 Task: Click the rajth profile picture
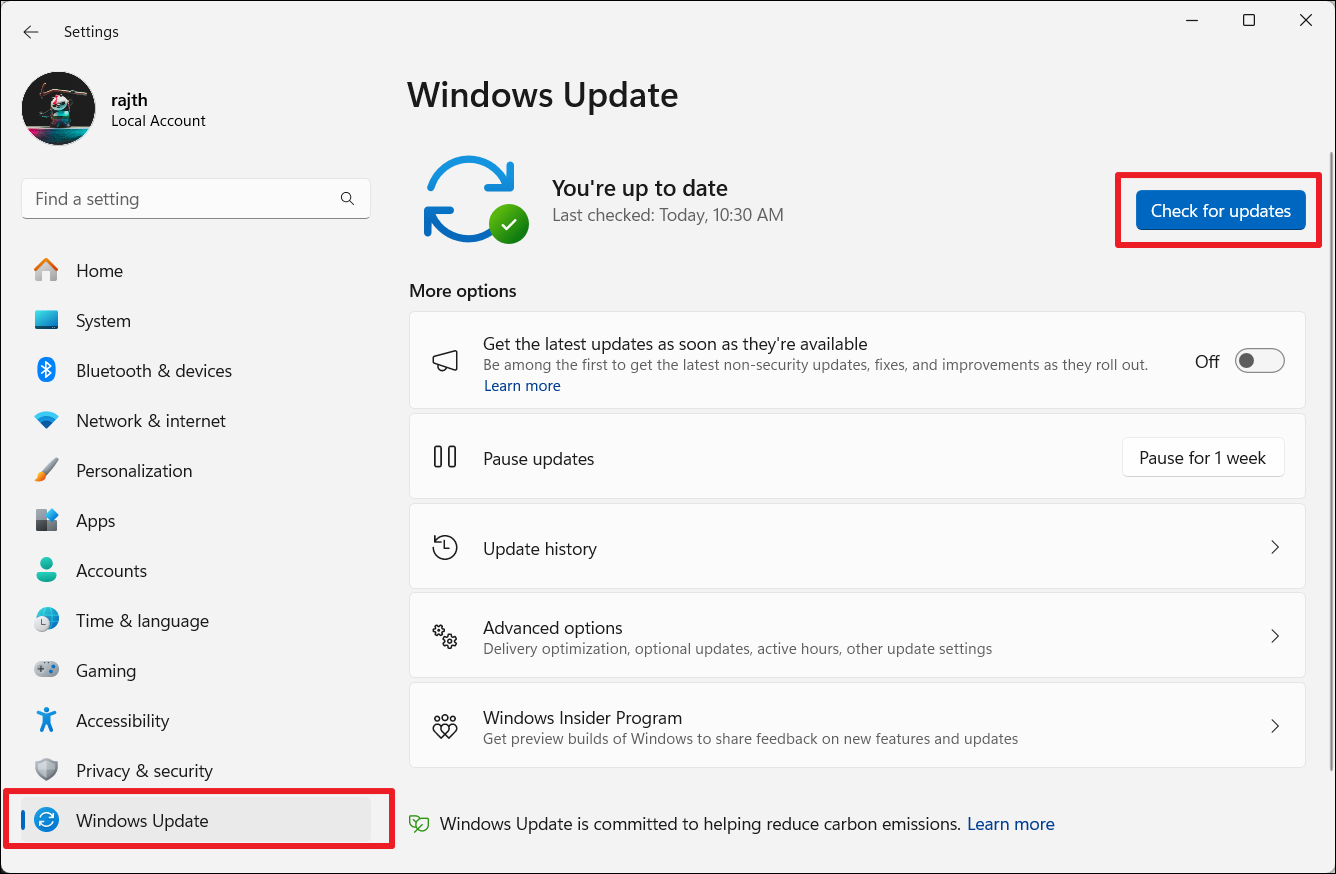58,109
